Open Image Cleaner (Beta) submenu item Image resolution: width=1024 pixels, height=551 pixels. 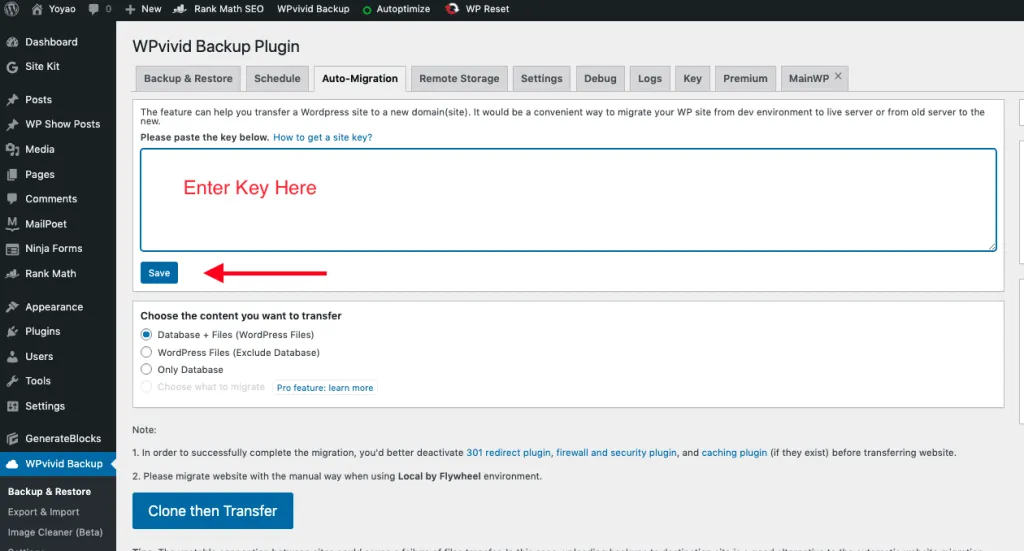[55, 532]
